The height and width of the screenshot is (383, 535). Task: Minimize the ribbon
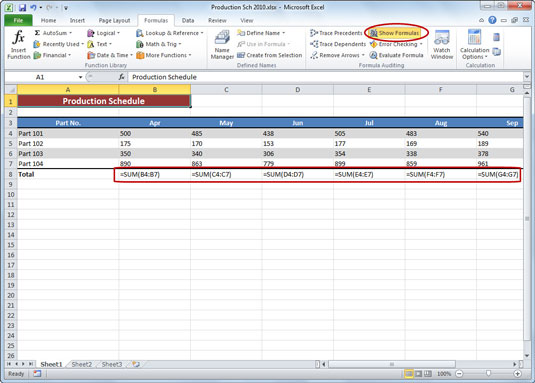point(481,20)
